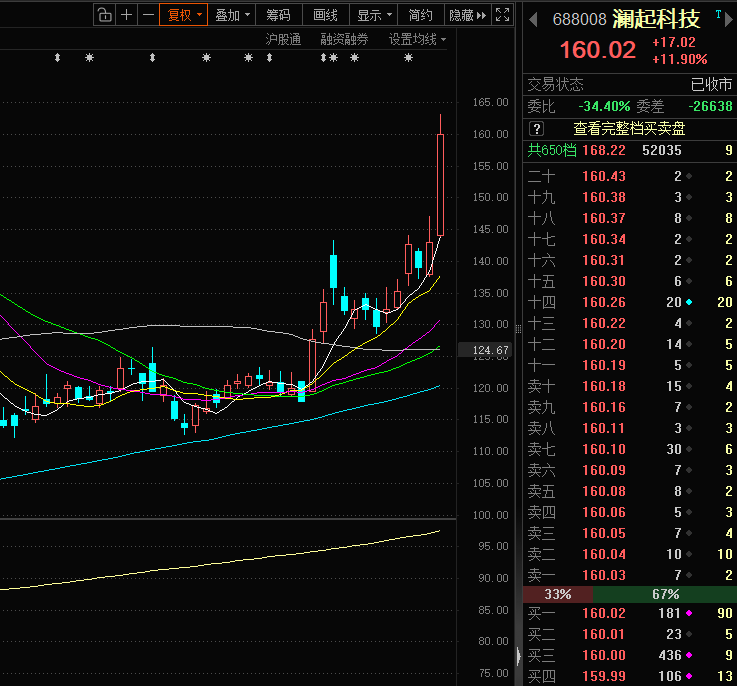Toggle the 融资融券 indicator
Viewport: 737px width, 686px height.
coord(344,39)
